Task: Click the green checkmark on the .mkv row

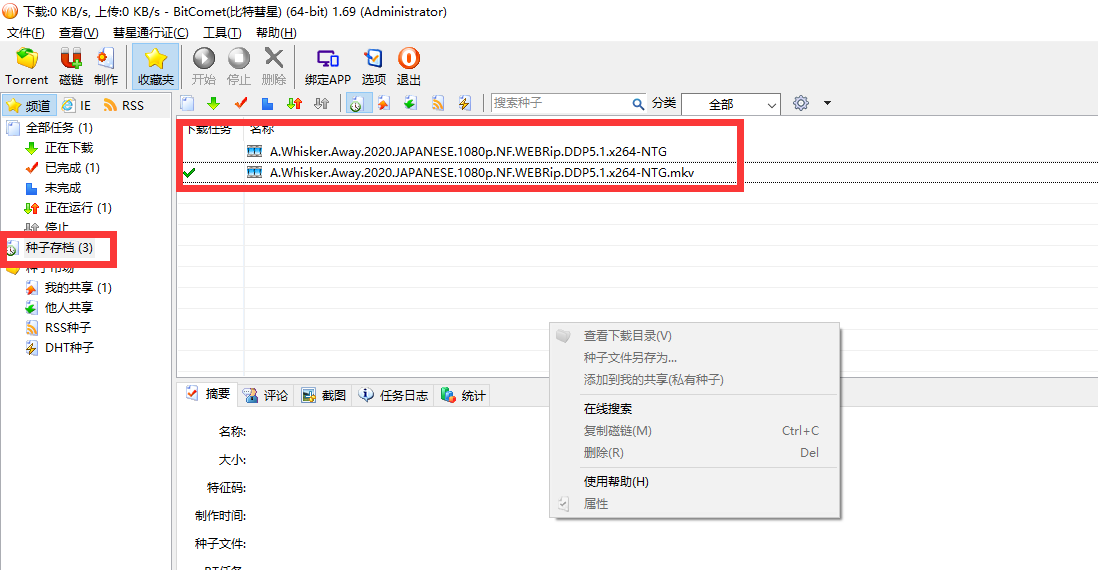Action: coord(189,172)
